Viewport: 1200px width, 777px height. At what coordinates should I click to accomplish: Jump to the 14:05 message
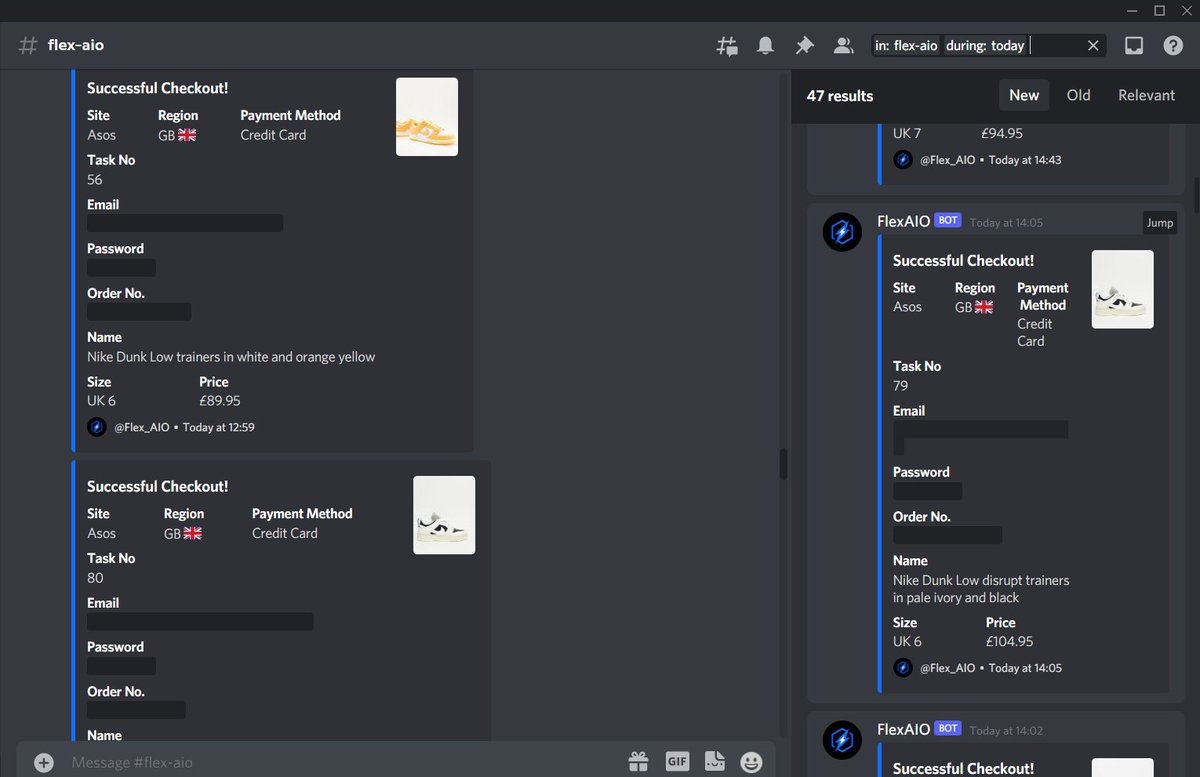(1160, 222)
